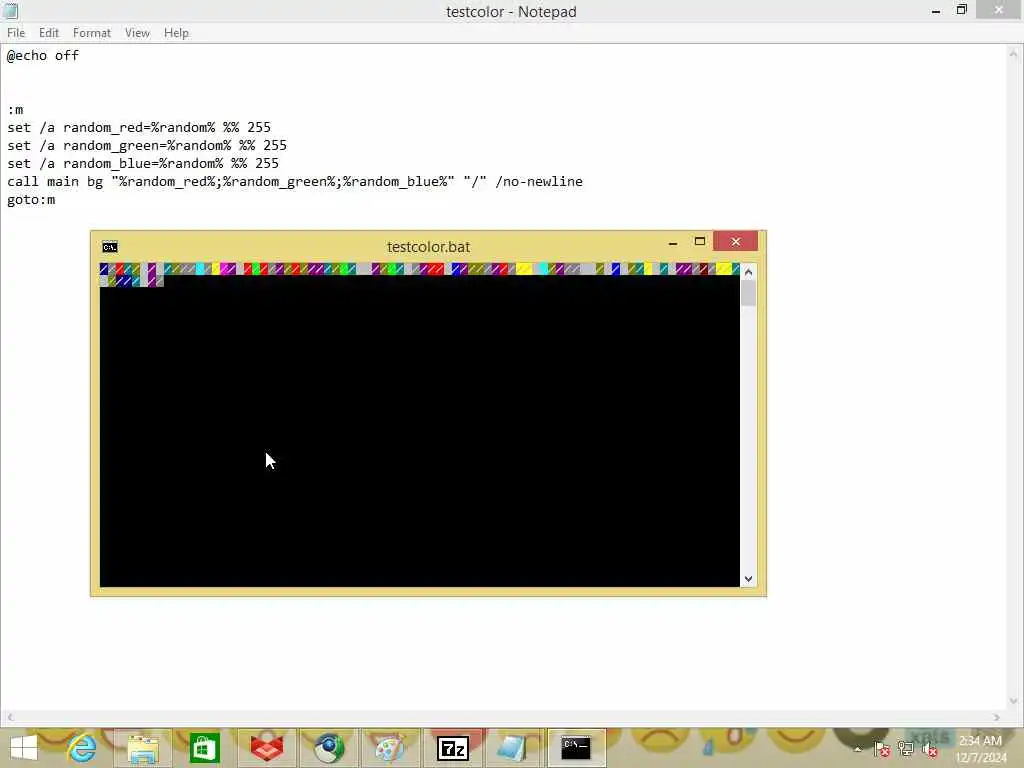Click the '@echo off' line in Notepad
Image resolution: width=1024 pixels, height=768 pixels.
point(43,56)
